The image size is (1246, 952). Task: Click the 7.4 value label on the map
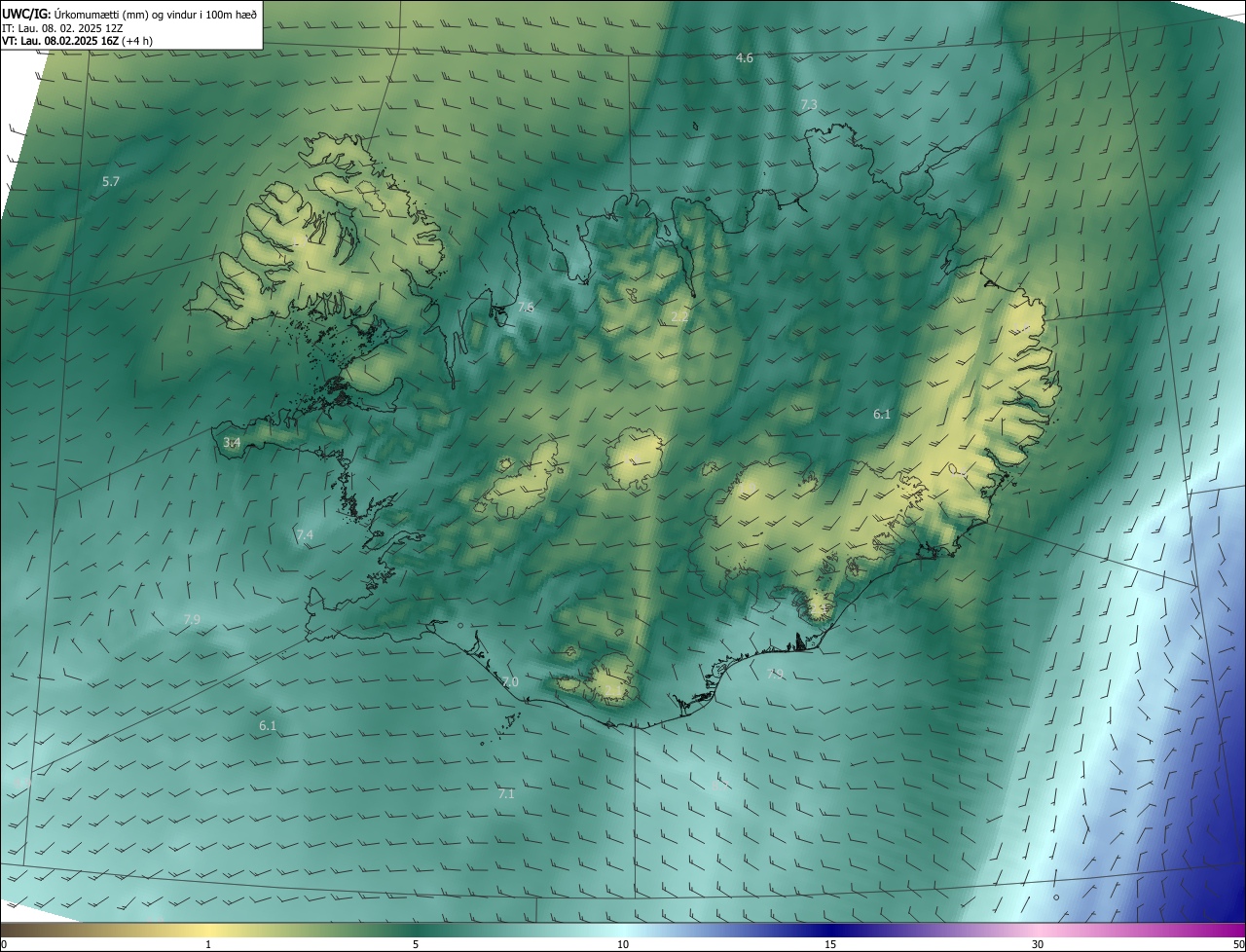click(305, 535)
